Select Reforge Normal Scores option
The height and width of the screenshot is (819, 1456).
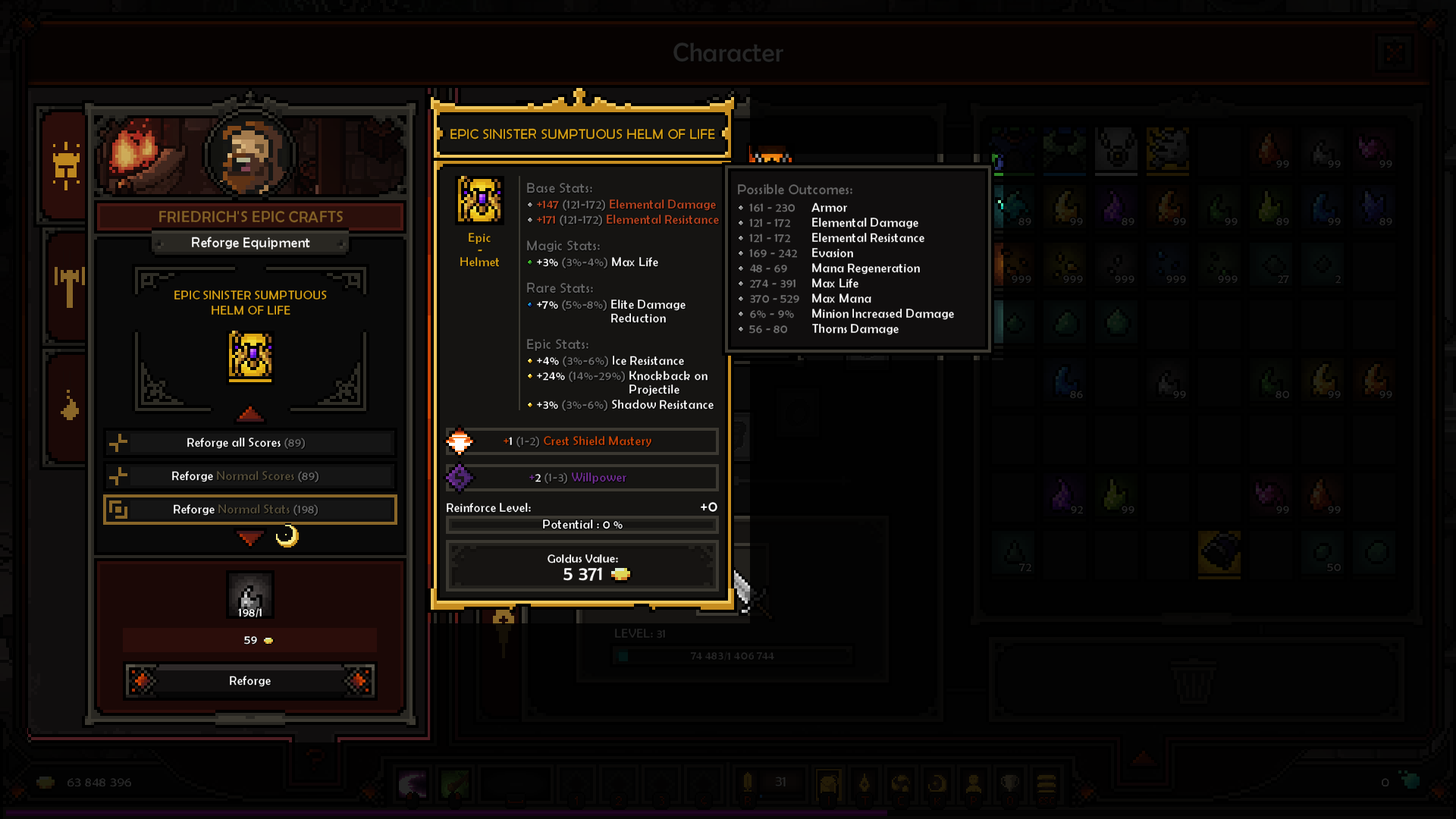tap(250, 476)
